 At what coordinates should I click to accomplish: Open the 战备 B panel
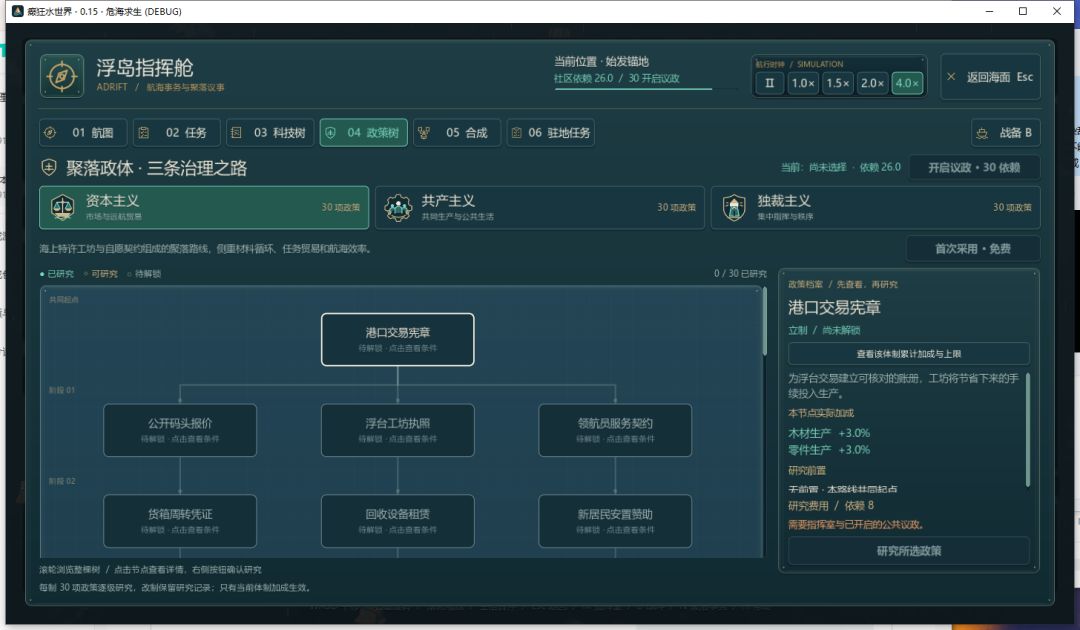(1006, 133)
